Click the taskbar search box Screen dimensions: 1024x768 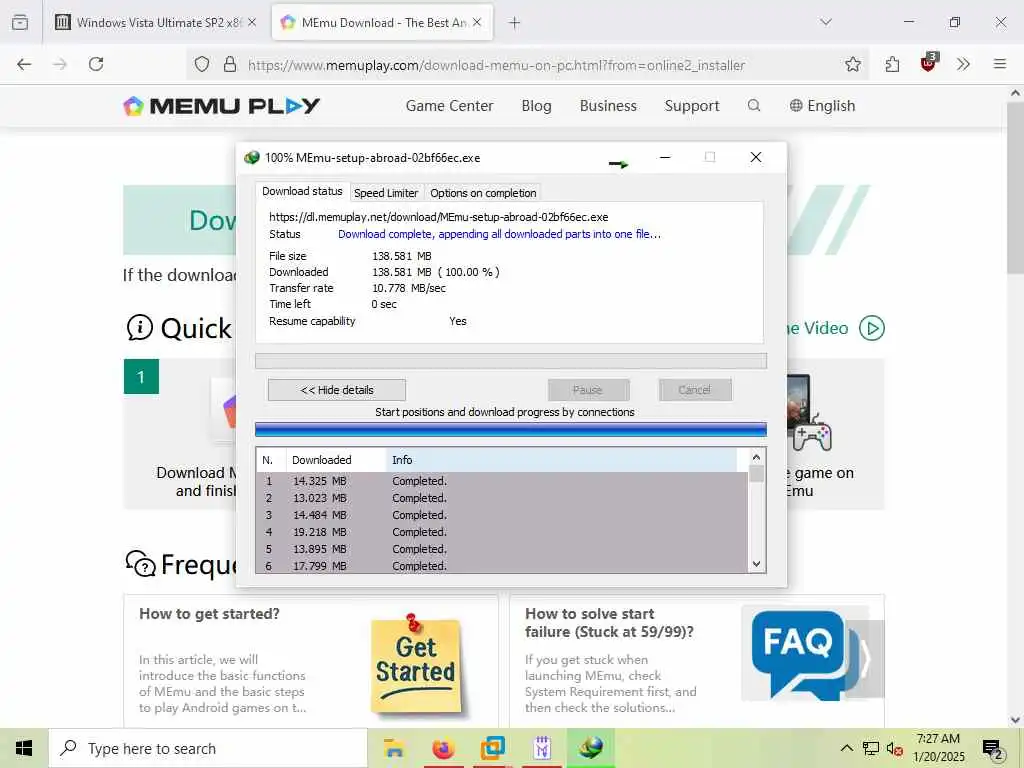point(208,748)
